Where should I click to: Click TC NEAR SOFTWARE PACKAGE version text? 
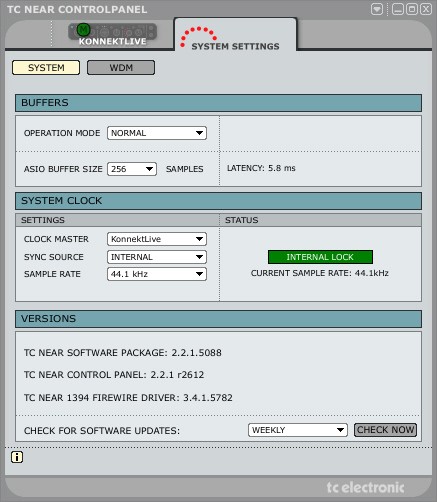123,353
